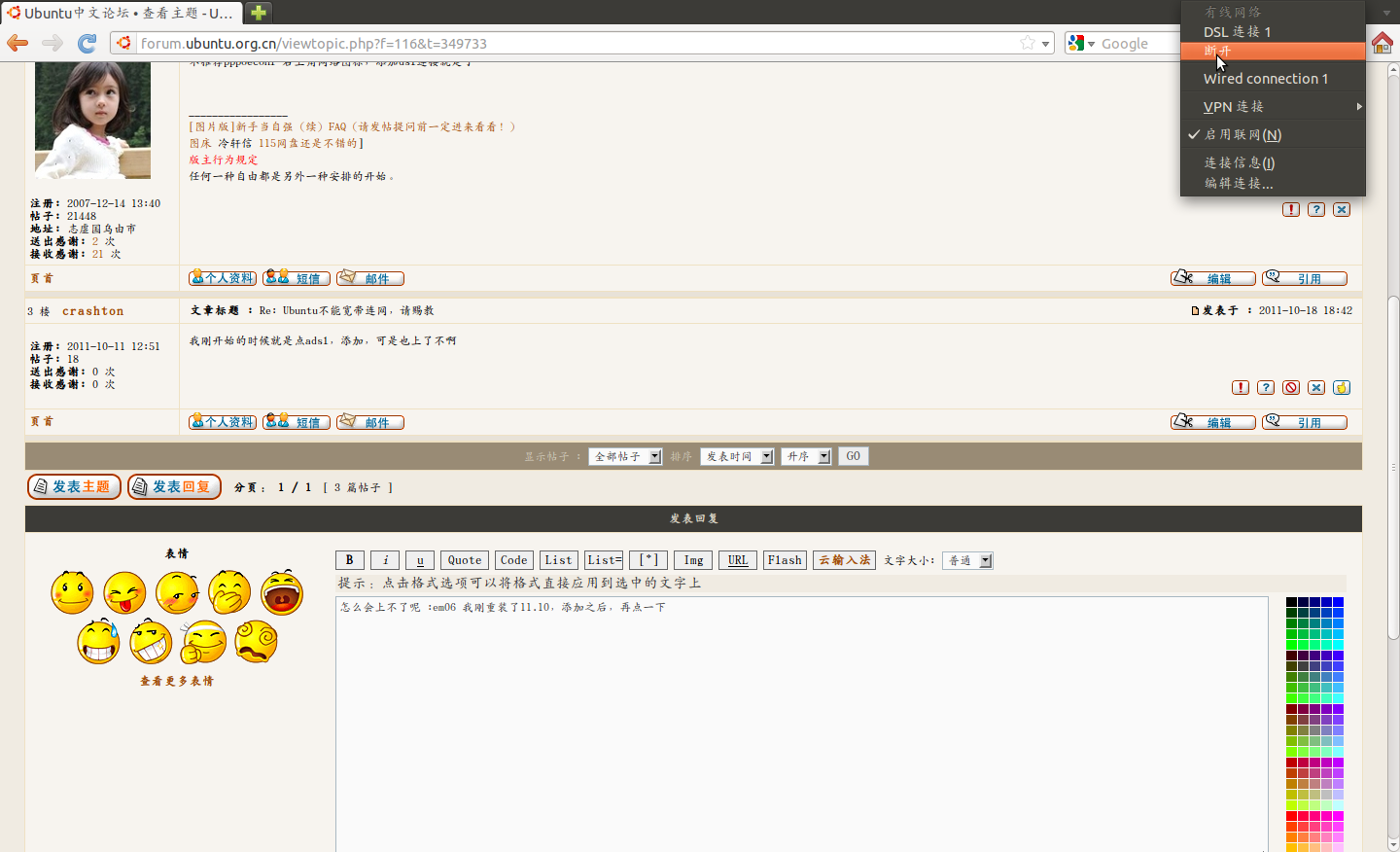This screenshot has width=1400, height=852.
Task: Open 个人资料 profile under crashton's post
Action: click(223, 421)
